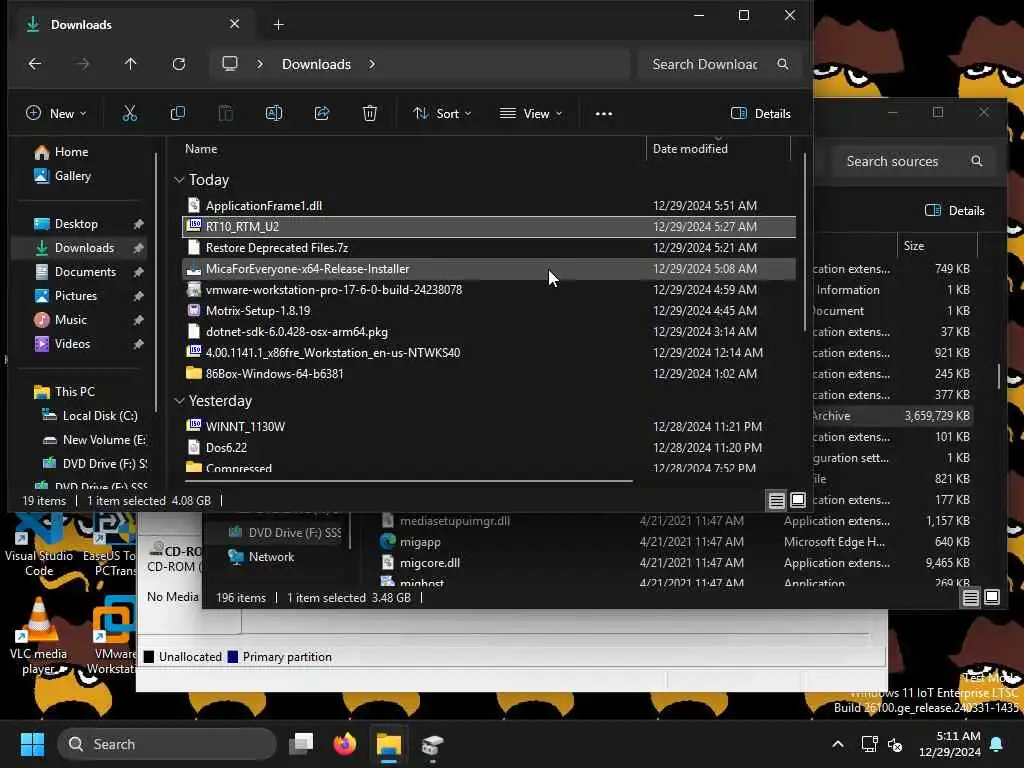Collapse the Yesterday group

click(179, 401)
